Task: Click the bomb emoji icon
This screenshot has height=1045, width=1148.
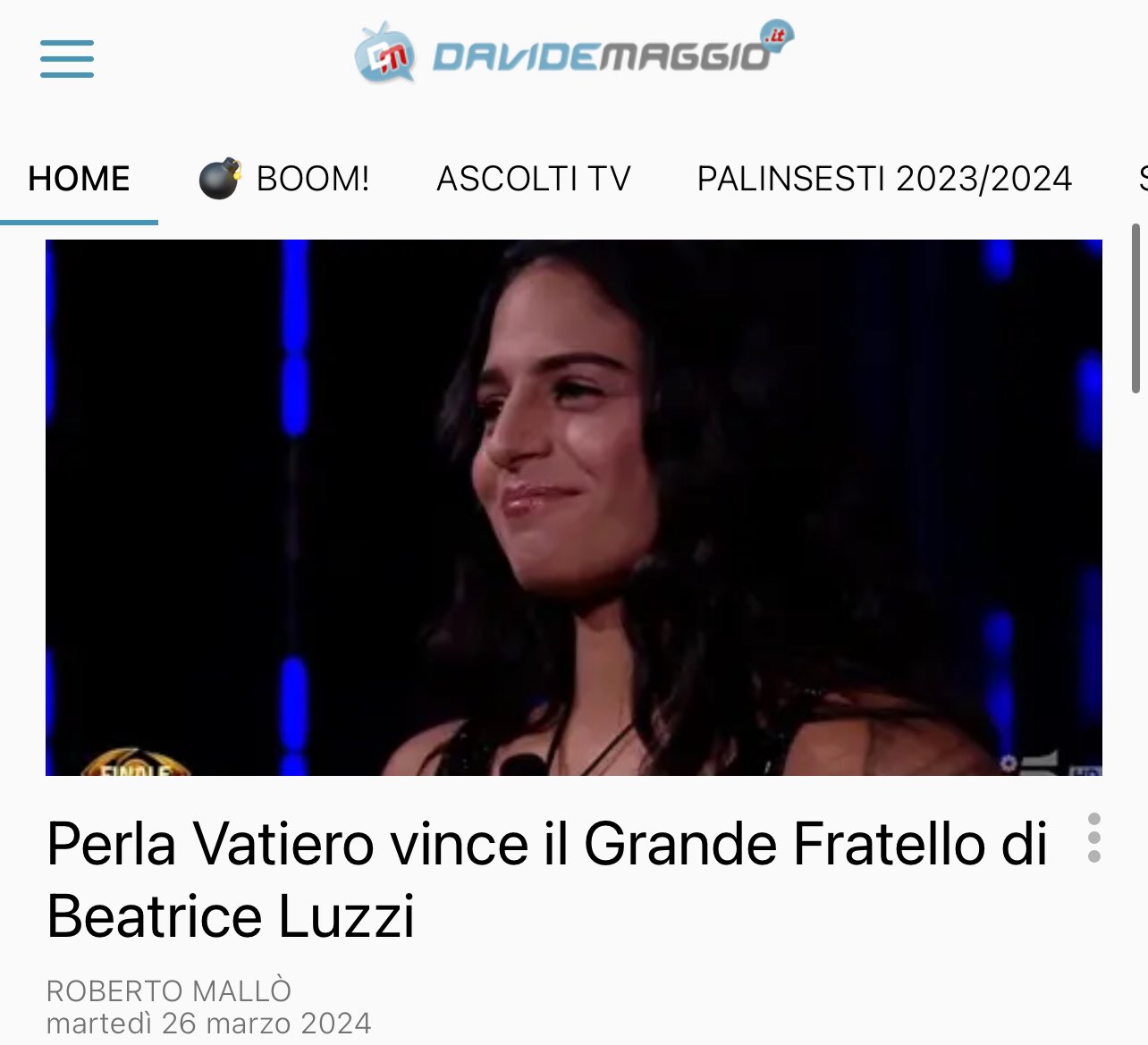Action: [220, 178]
